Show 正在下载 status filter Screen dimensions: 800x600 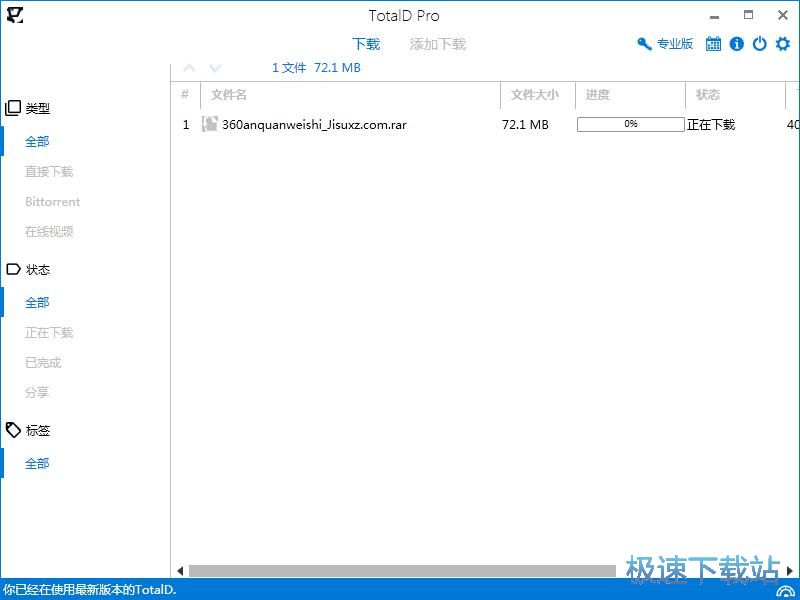point(49,333)
